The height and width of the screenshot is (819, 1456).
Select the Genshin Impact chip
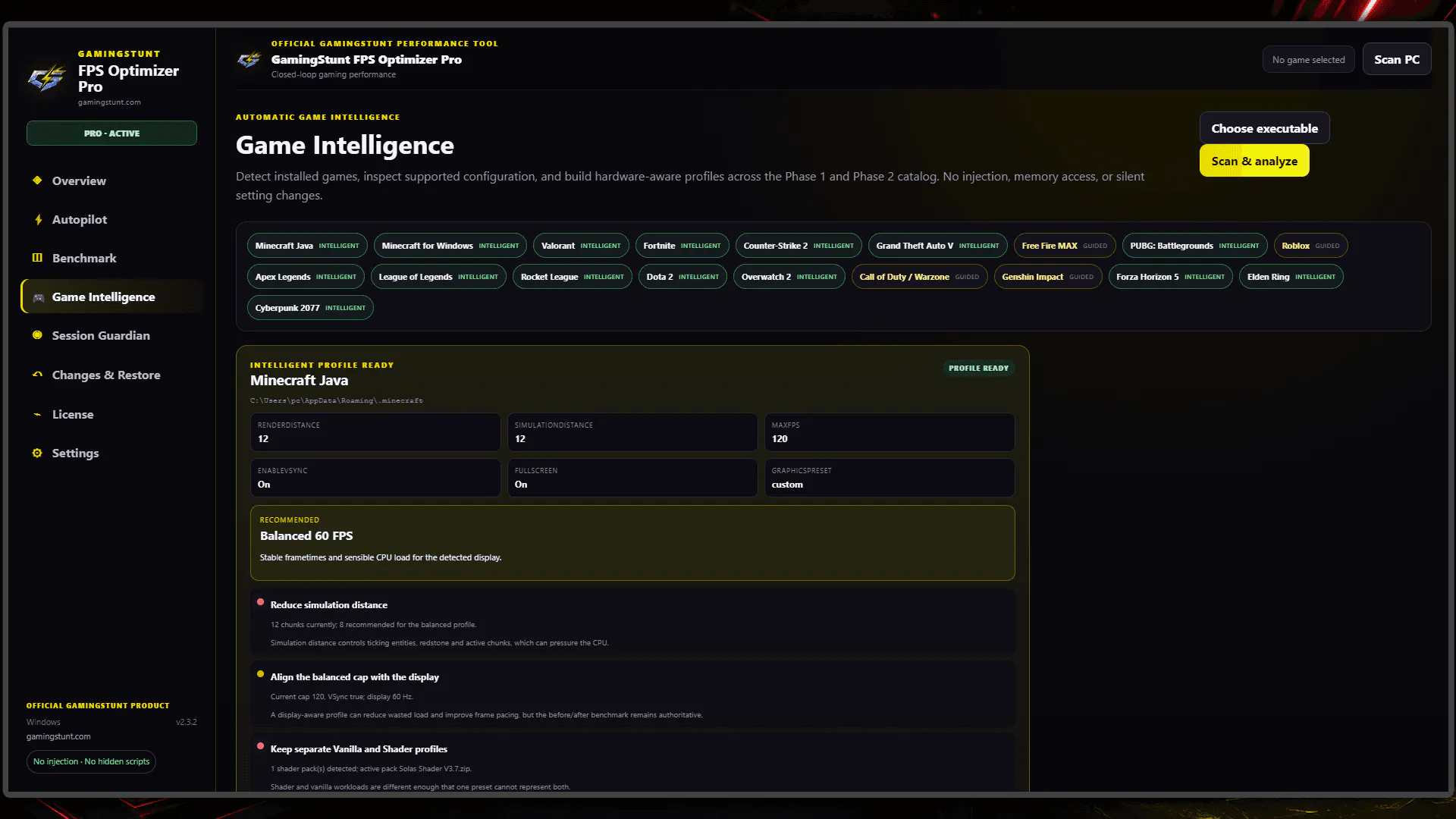click(1047, 277)
